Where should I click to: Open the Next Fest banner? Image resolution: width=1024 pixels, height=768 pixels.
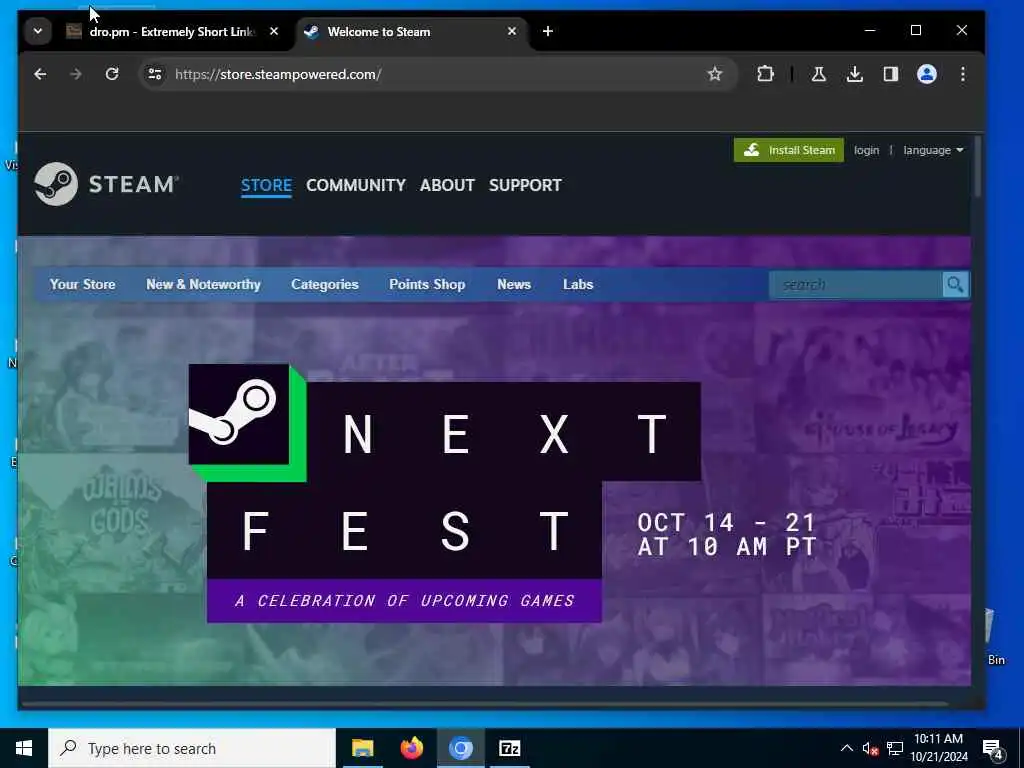pyautogui.click(x=494, y=492)
